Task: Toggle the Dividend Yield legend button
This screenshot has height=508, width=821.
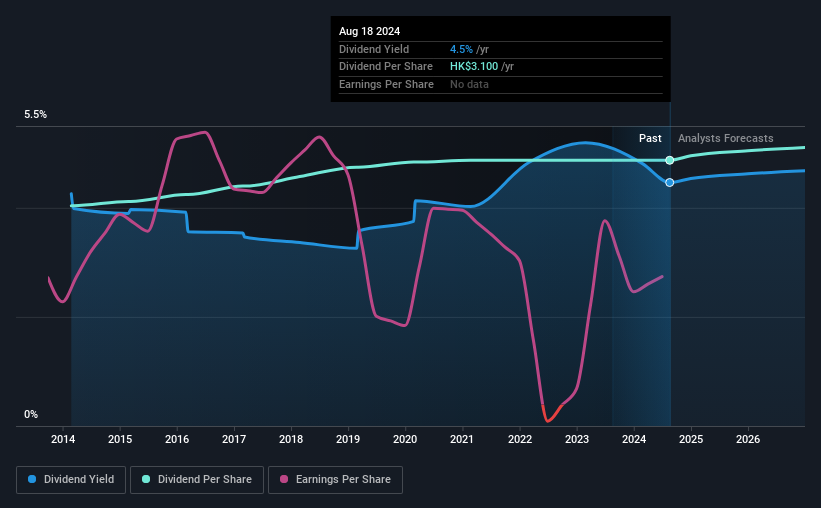Action: point(71,480)
